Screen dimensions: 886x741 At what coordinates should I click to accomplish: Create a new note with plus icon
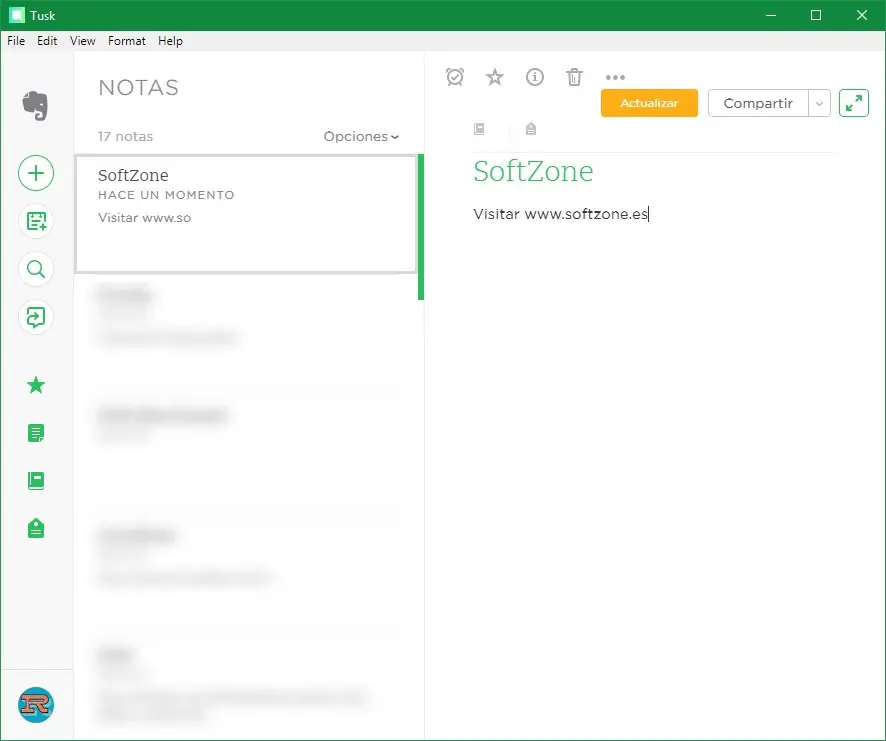[x=36, y=173]
